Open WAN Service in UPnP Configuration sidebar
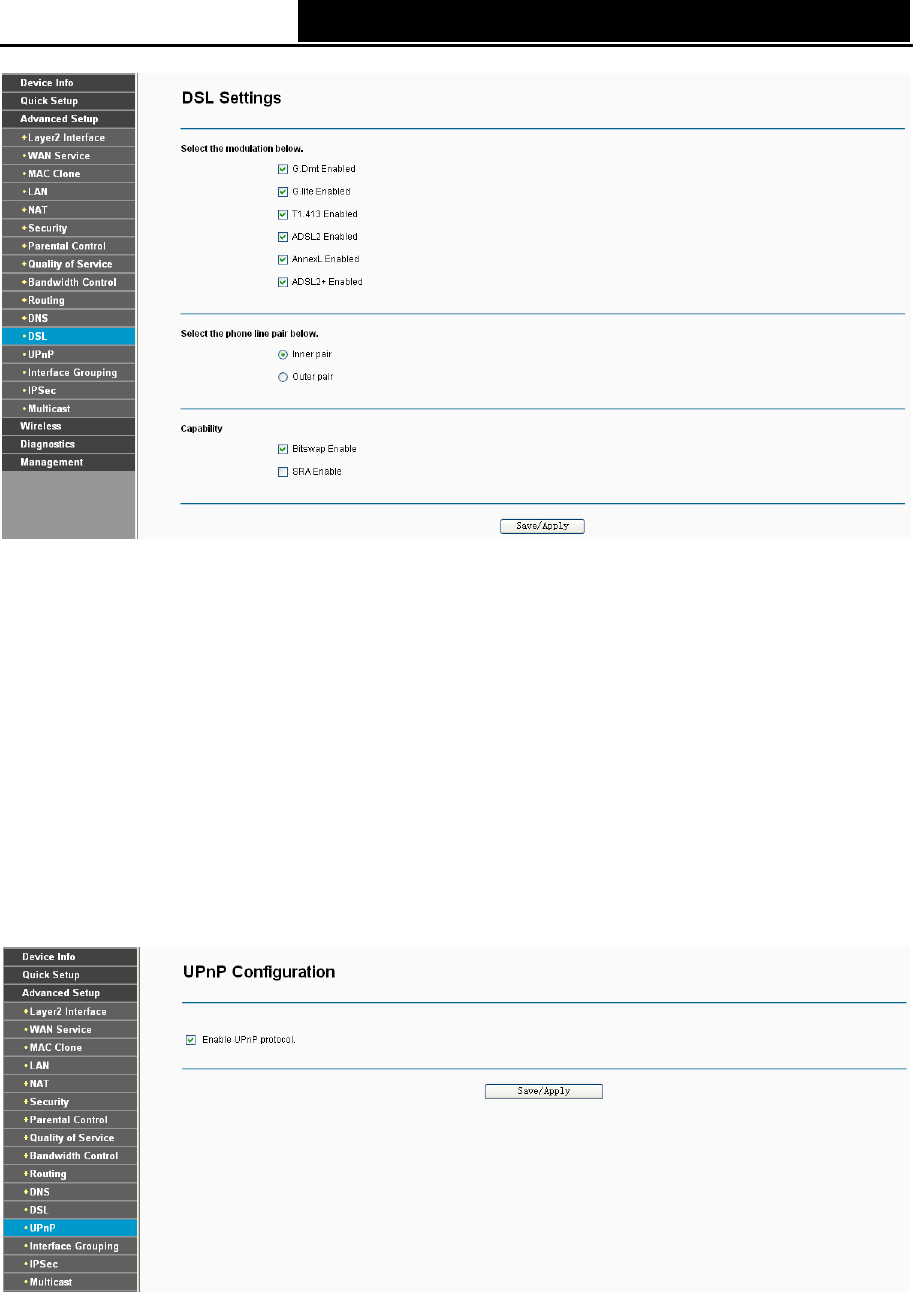Viewport: 913px width, 1292px height. point(68,1029)
